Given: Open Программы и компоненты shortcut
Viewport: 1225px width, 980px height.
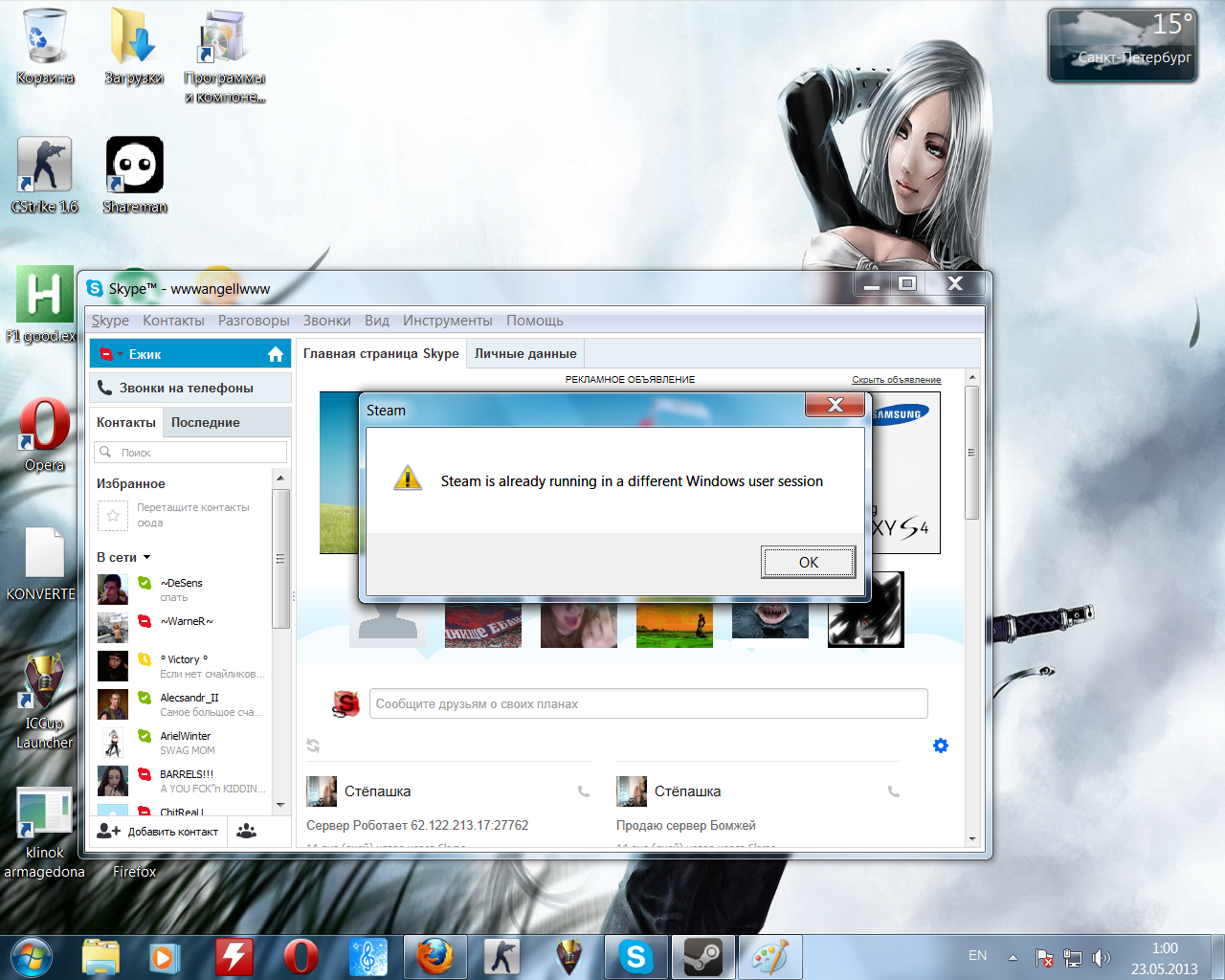Looking at the screenshot, I should click(224, 56).
